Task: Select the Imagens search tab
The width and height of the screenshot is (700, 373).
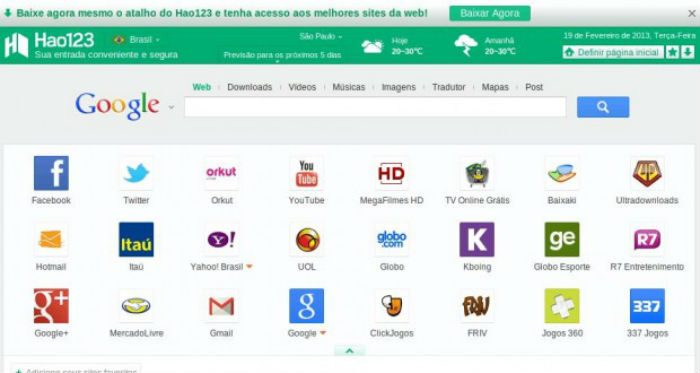Action: click(x=399, y=87)
